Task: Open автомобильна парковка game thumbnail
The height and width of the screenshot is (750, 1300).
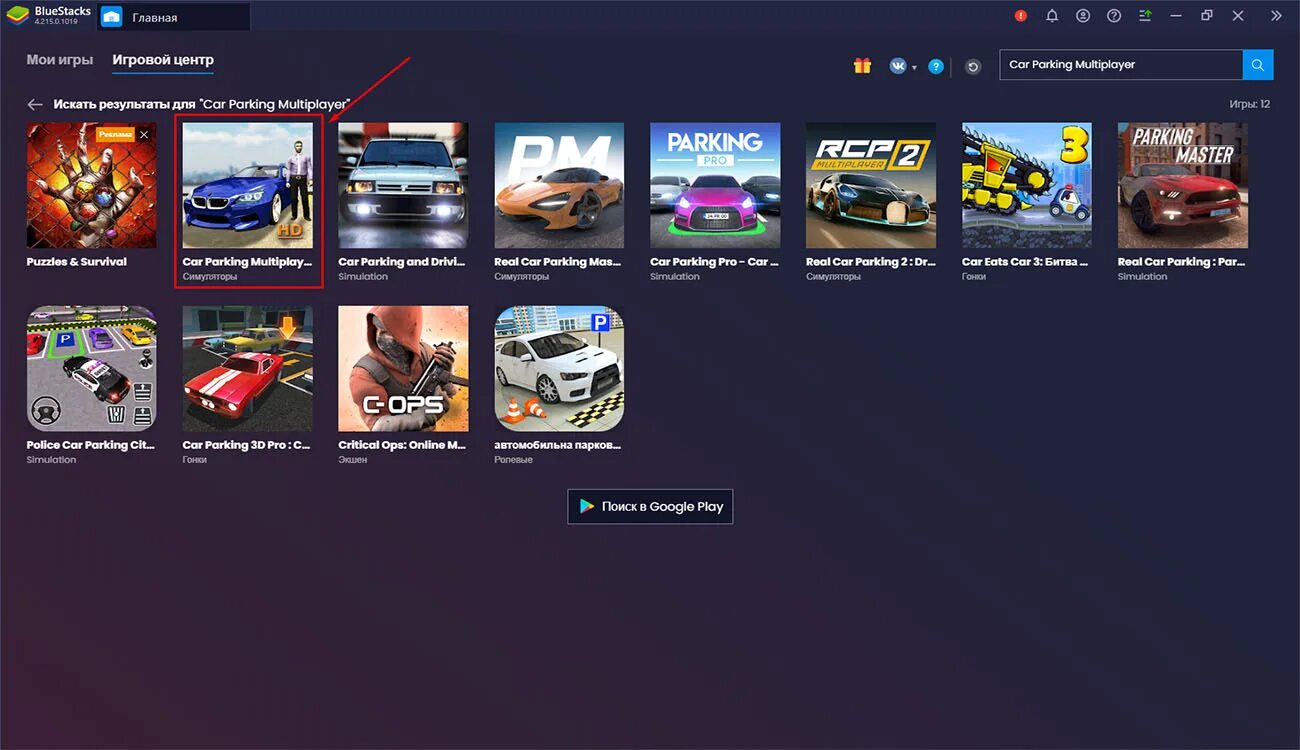Action: coord(559,369)
